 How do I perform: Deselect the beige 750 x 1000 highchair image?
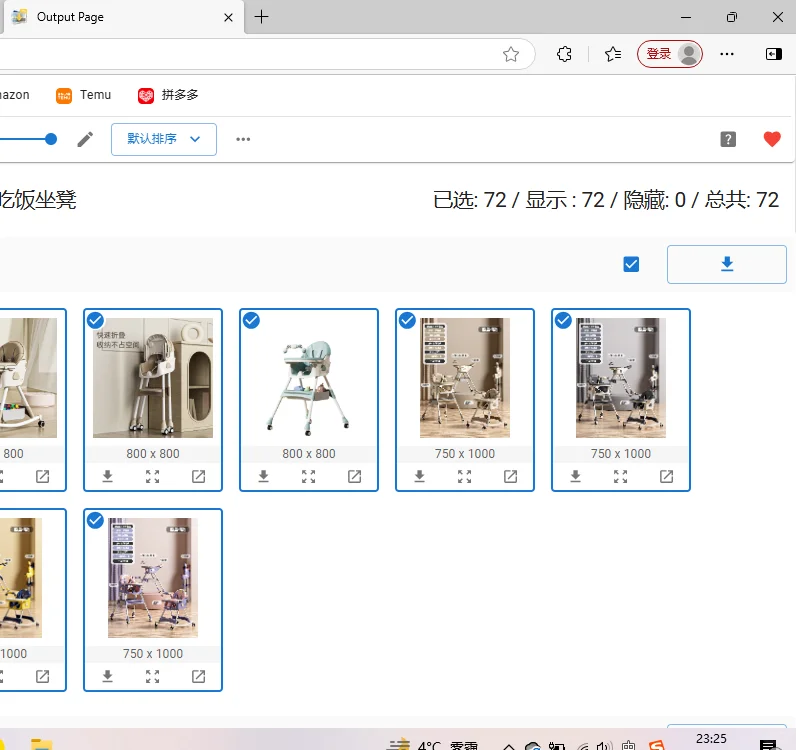[407, 320]
